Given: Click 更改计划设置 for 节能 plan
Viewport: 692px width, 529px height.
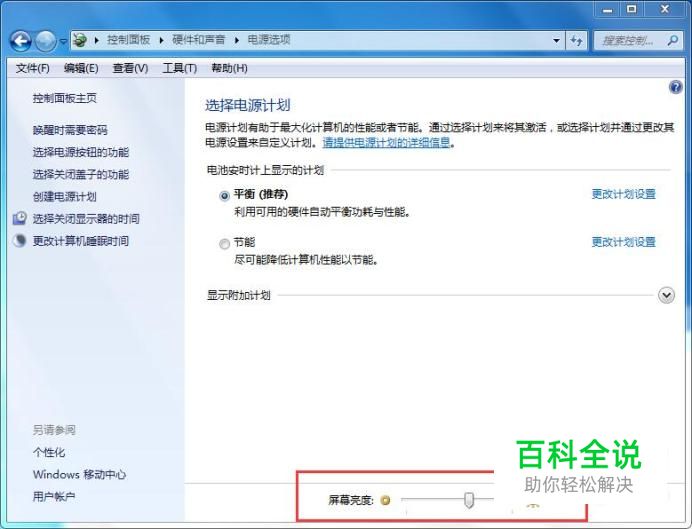Looking at the screenshot, I should (x=623, y=242).
